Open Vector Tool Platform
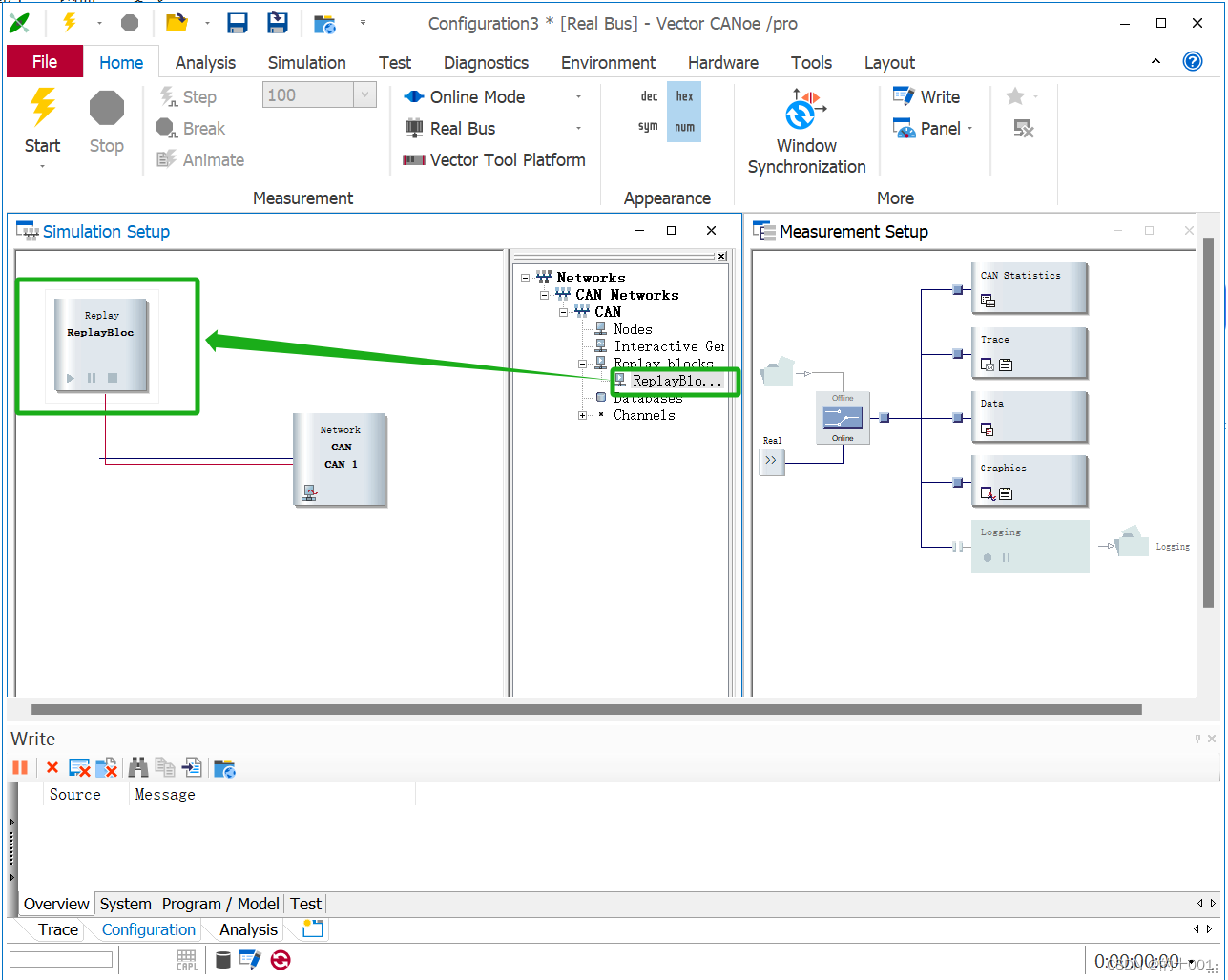Screen dimensions: 1228x980 click(x=494, y=160)
